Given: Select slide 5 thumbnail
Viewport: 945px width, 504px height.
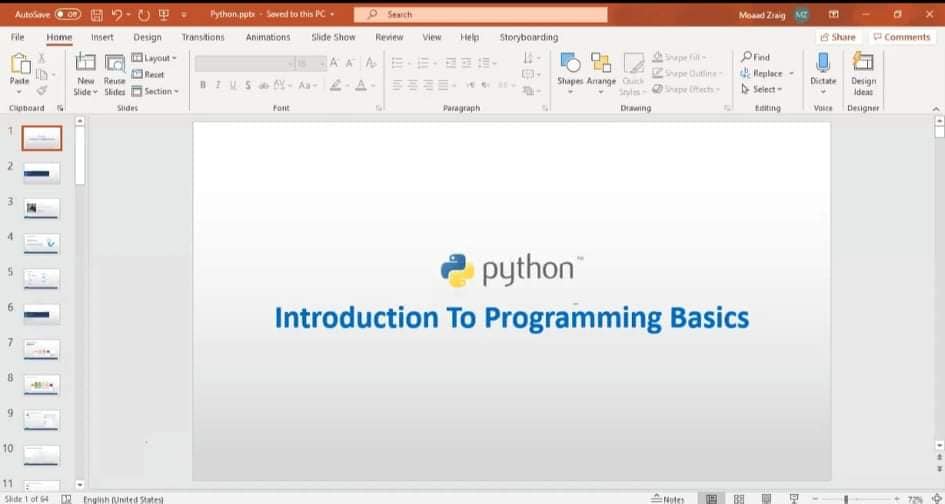Looking at the screenshot, I should pyautogui.click(x=42, y=279).
